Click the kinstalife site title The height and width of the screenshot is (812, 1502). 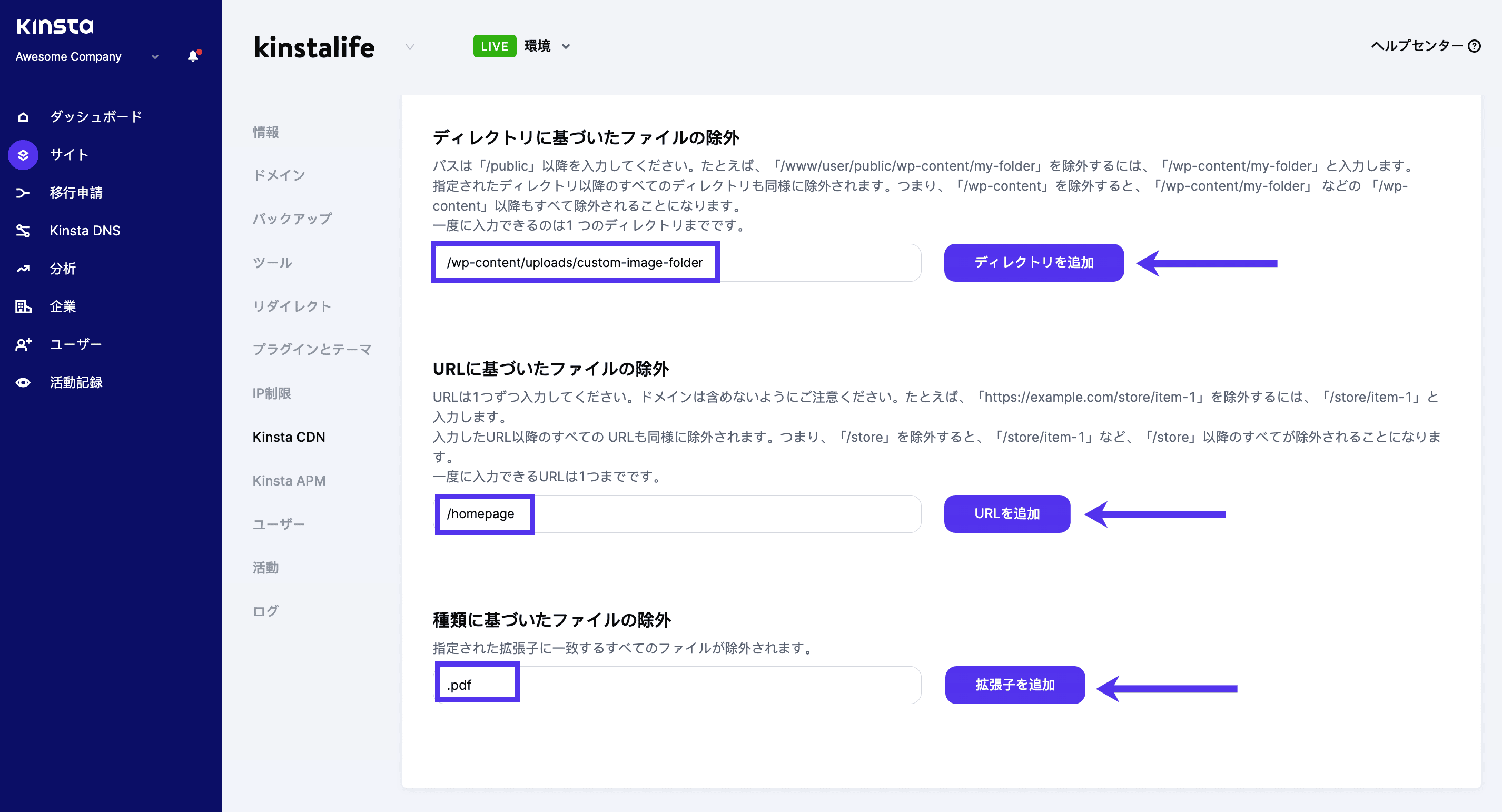tap(314, 47)
